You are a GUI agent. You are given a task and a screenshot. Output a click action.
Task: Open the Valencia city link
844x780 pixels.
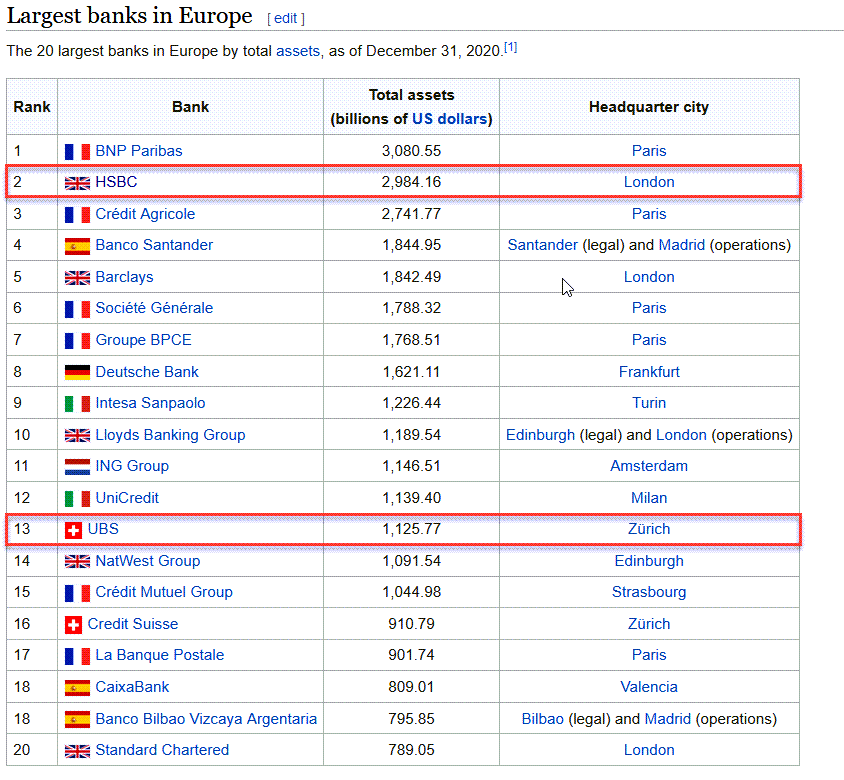pos(649,687)
